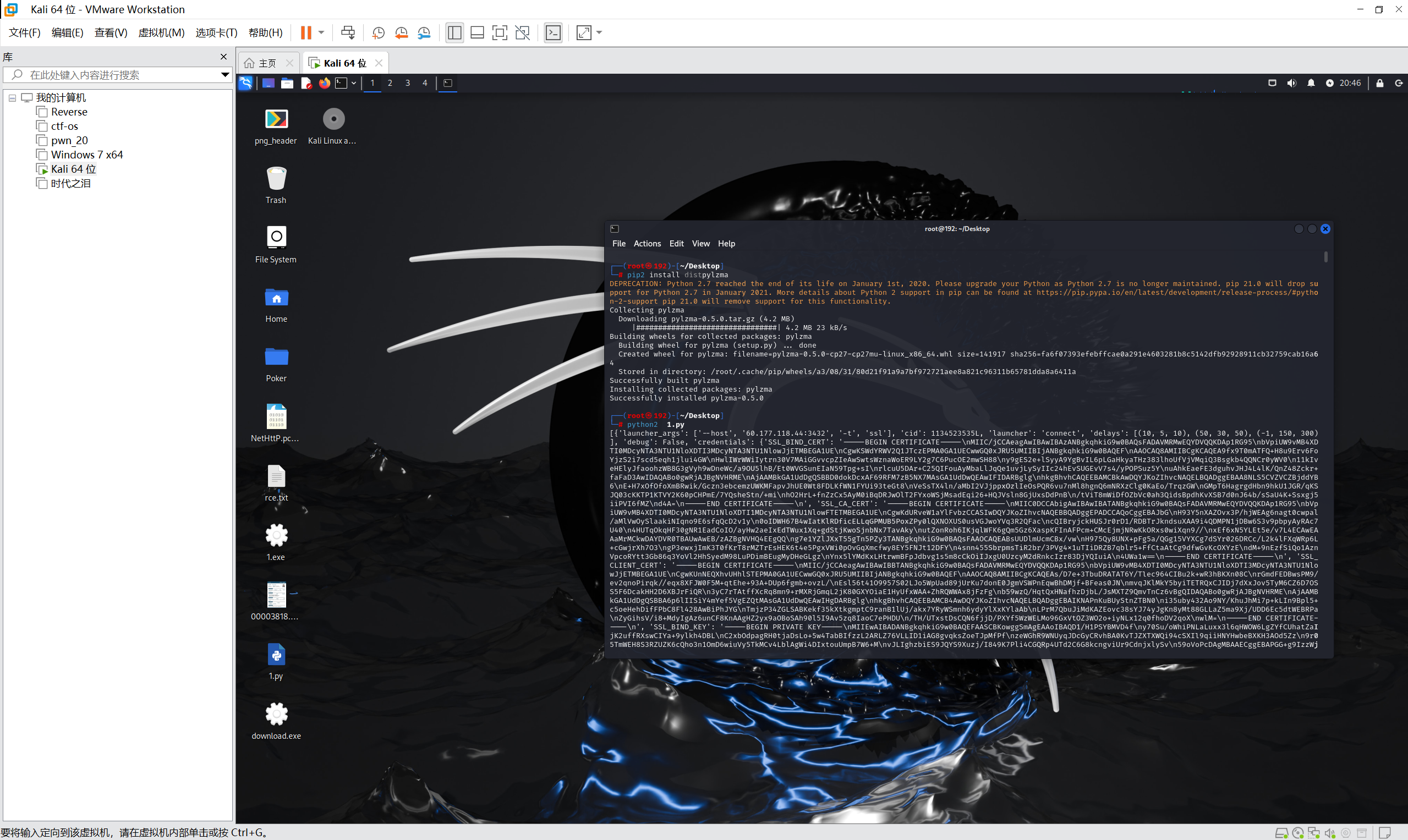The height and width of the screenshot is (840, 1408).
Task: Select the Poker folder on desktop
Action: [x=276, y=364]
